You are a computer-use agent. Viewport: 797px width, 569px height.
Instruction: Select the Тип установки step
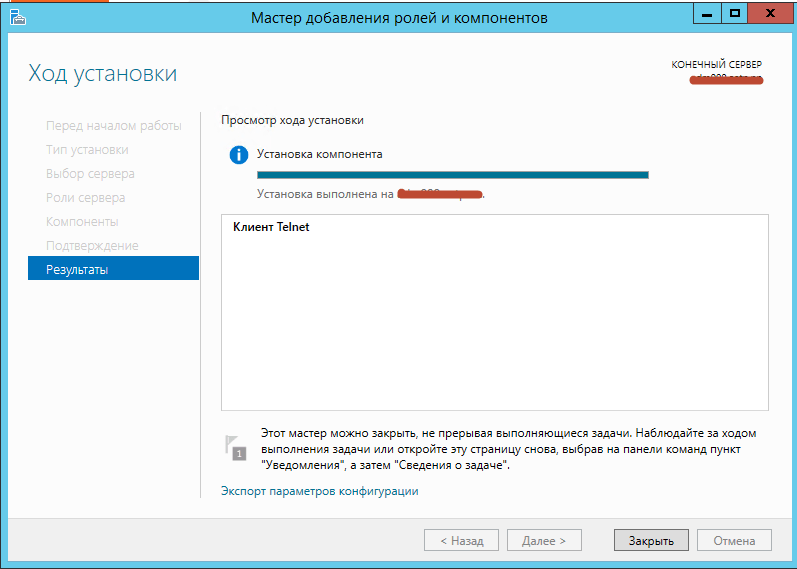click(x=87, y=149)
